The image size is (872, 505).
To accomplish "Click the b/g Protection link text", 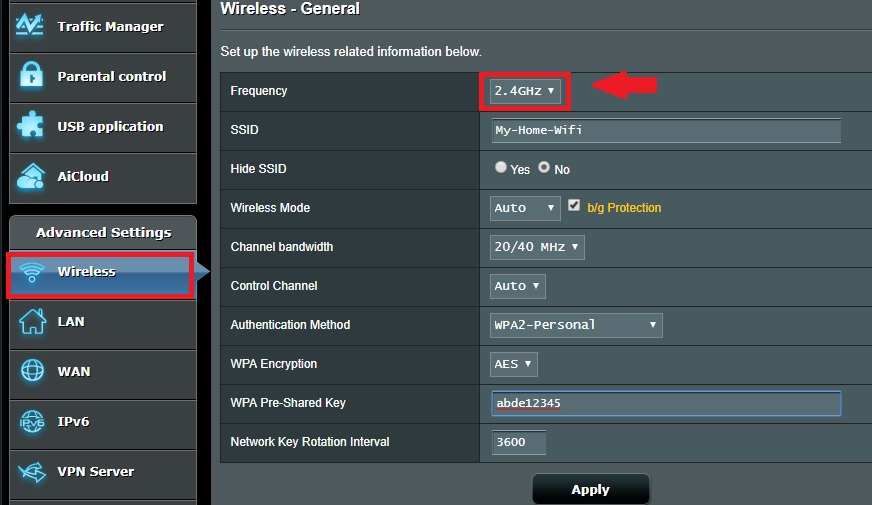I will [624, 208].
